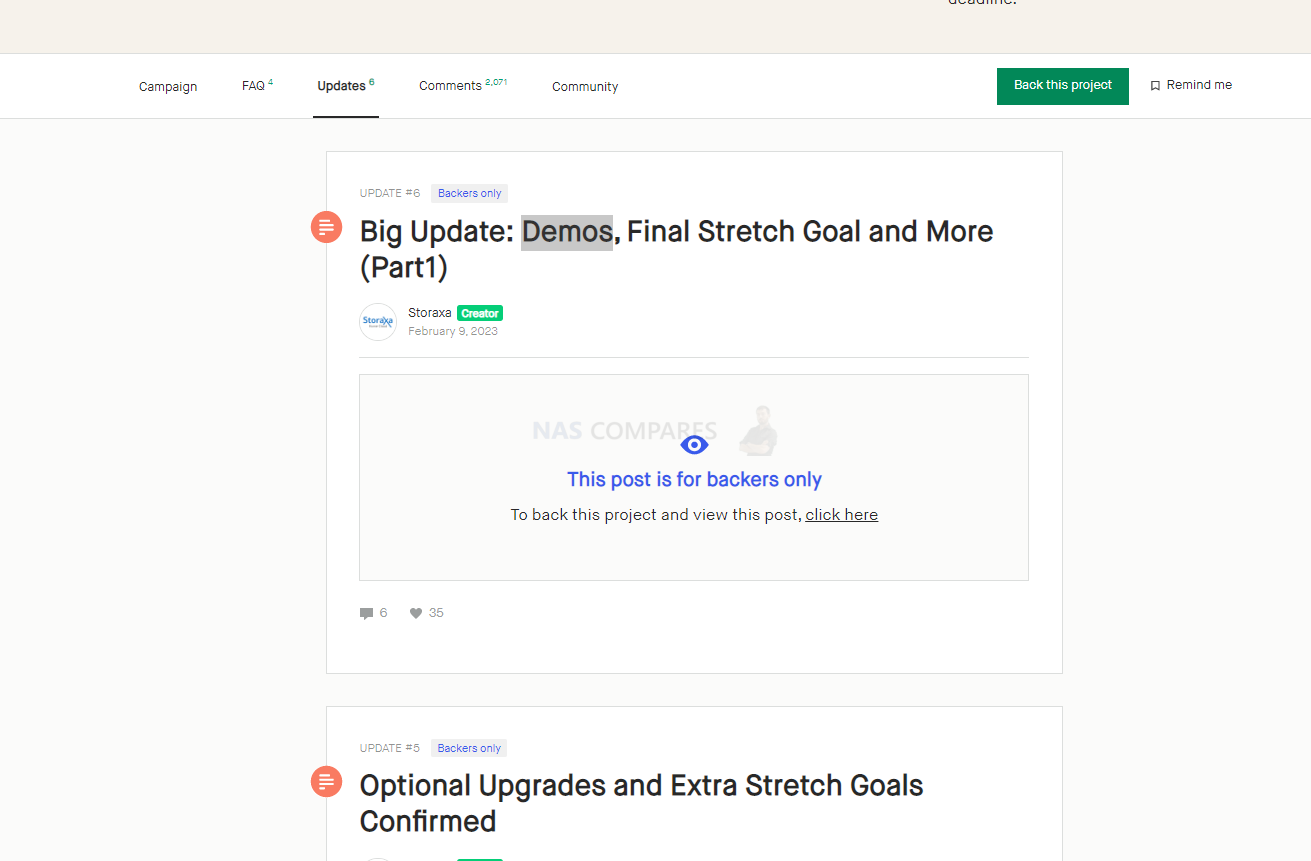Click the Storaxa creator avatar on Update #6
1311x861 pixels.
pyautogui.click(x=378, y=322)
